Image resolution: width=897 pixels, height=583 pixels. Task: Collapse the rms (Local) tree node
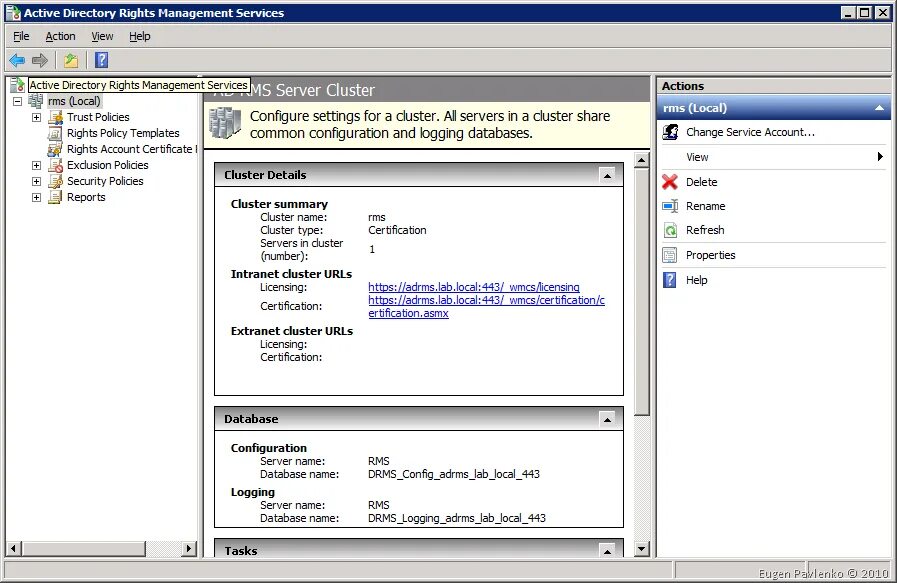point(18,101)
